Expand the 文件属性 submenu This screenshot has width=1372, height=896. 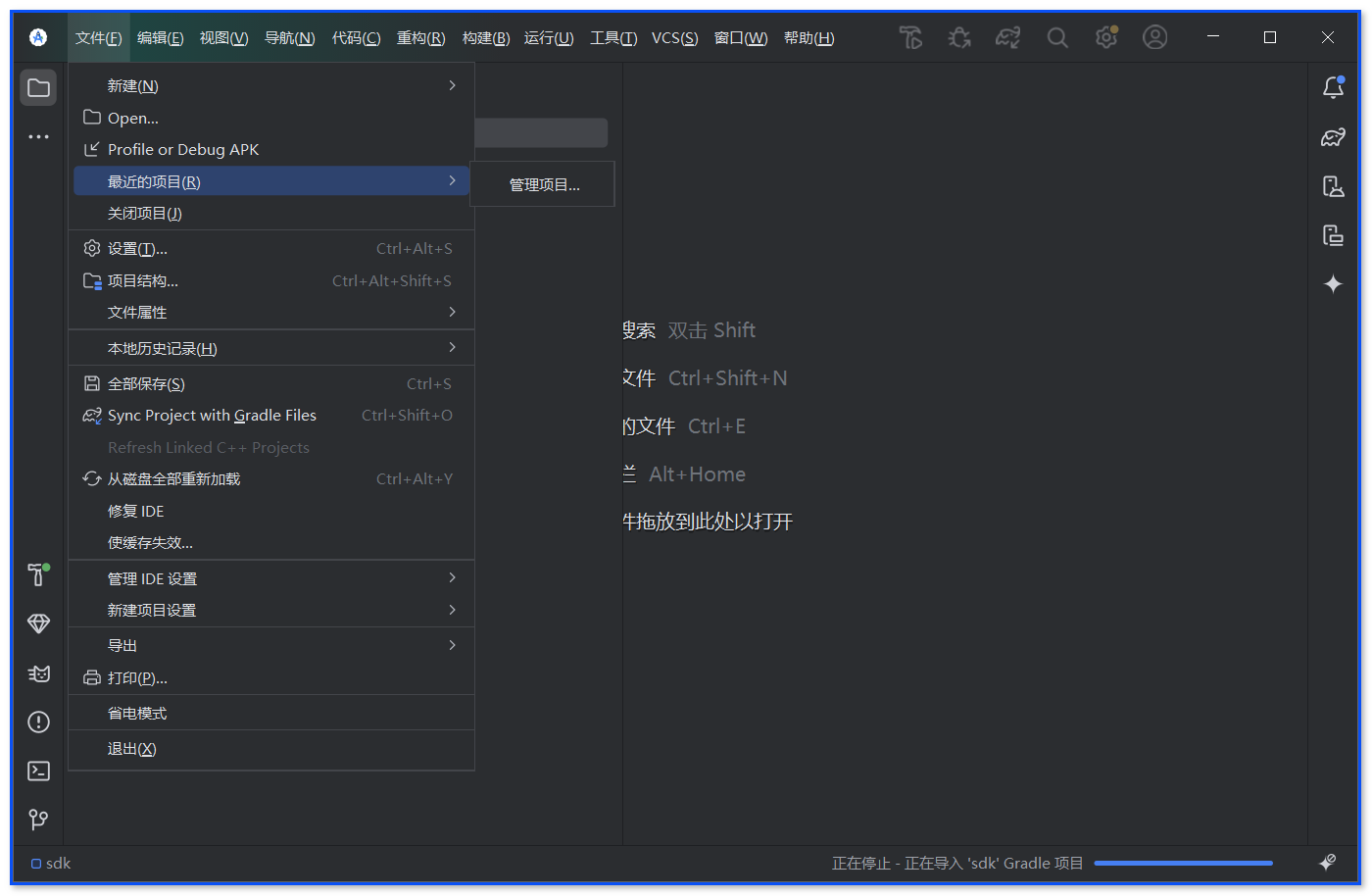point(271,313)
